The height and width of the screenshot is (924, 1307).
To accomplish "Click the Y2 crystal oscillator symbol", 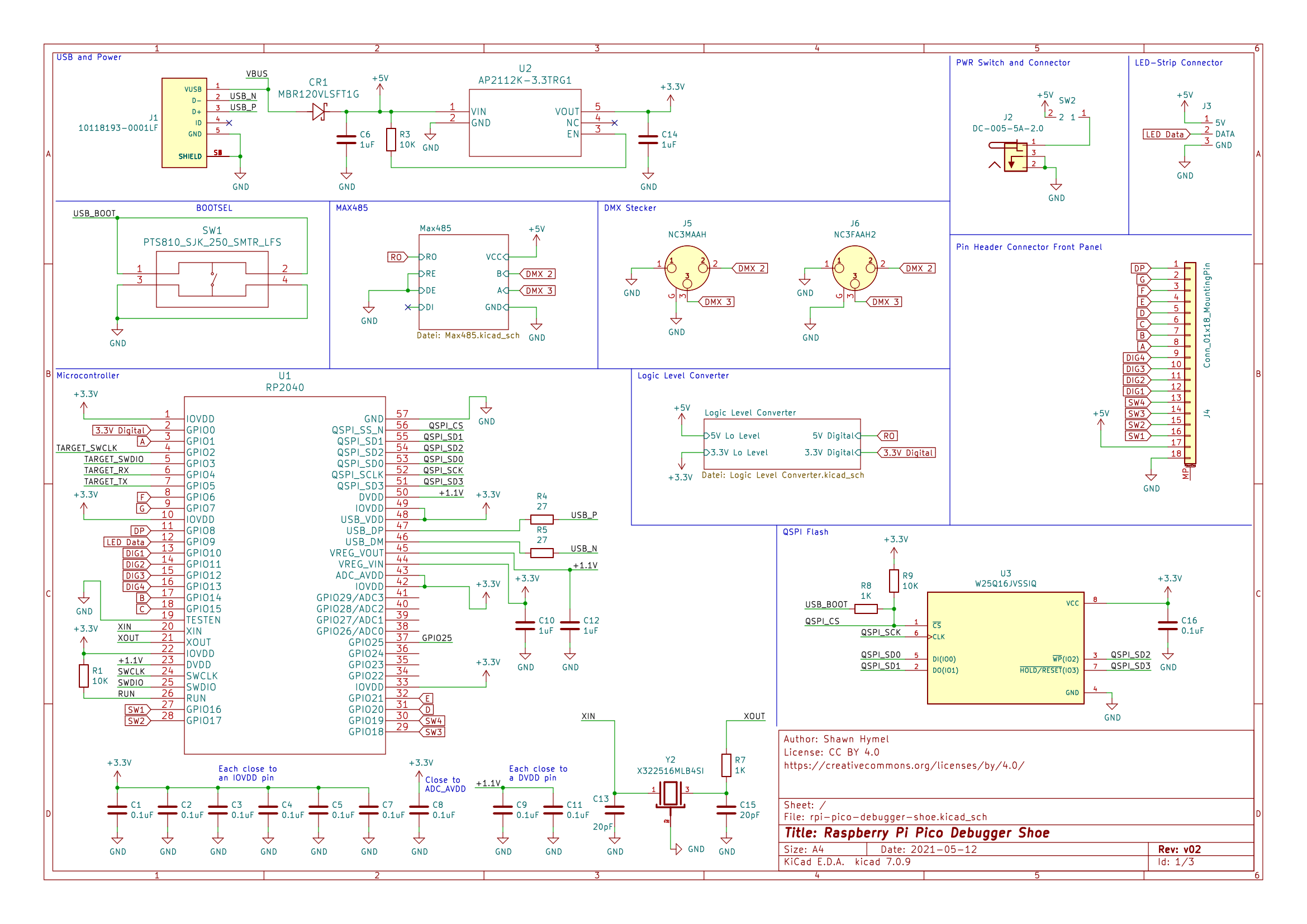I will tap(670, 793).
